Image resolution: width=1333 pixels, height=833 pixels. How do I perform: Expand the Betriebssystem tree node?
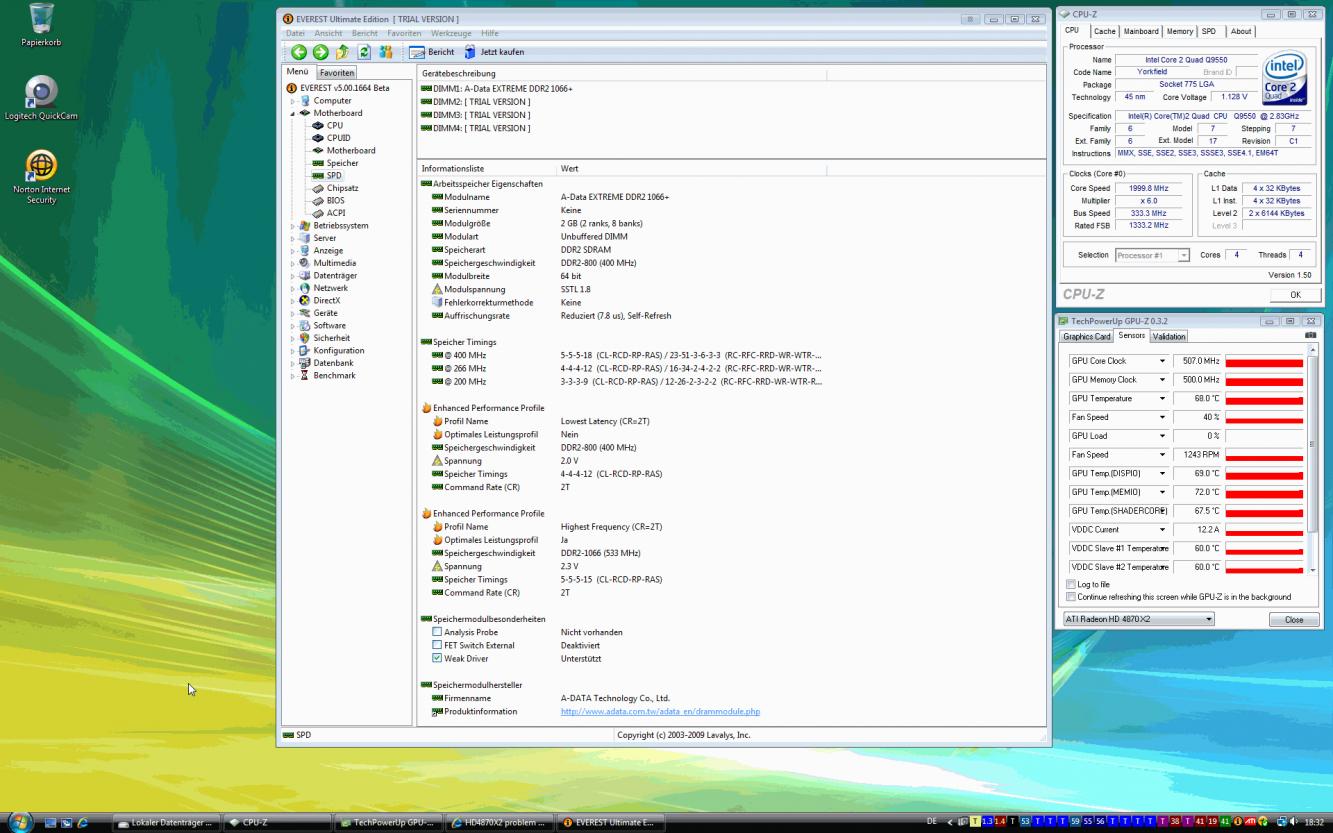[293, 226]
